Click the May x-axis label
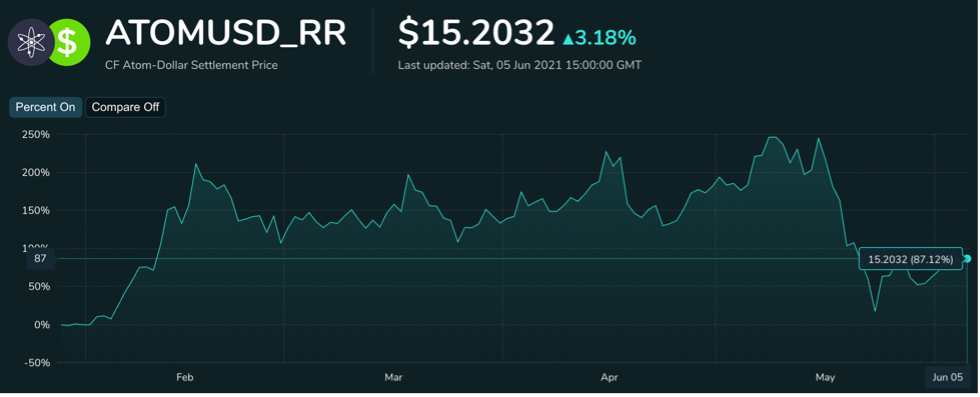Image resolution: width=980 pixels, height=397 pixels. (x=826, y=377)
